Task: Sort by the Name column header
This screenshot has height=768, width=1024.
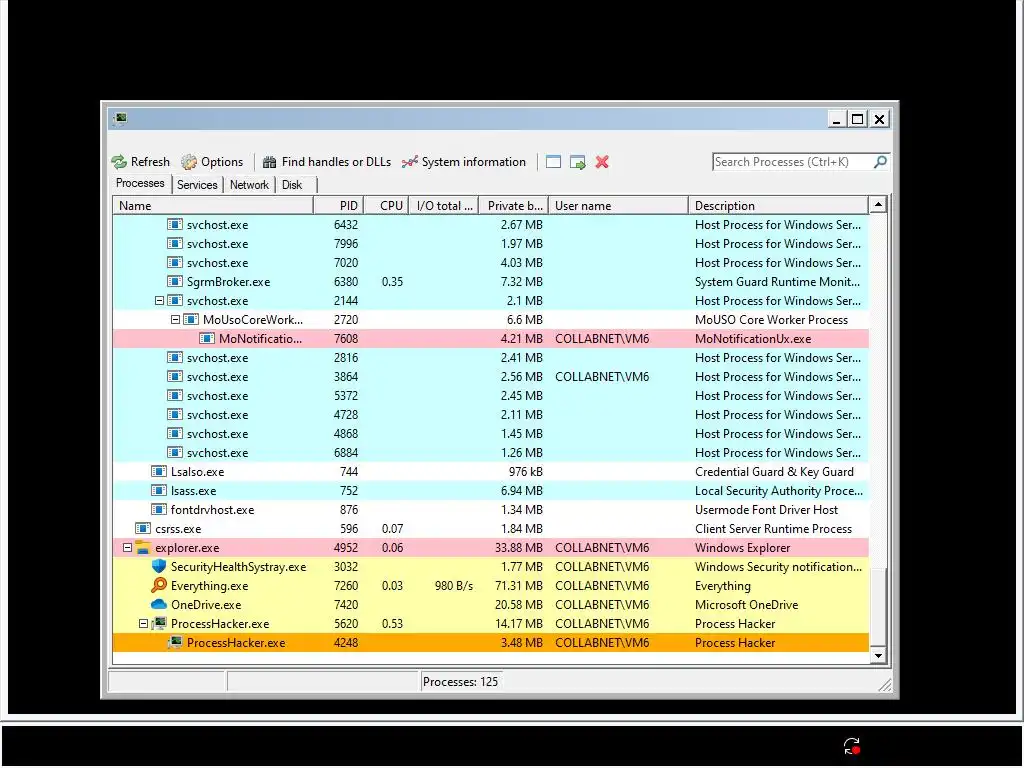Action: [213, 206]
